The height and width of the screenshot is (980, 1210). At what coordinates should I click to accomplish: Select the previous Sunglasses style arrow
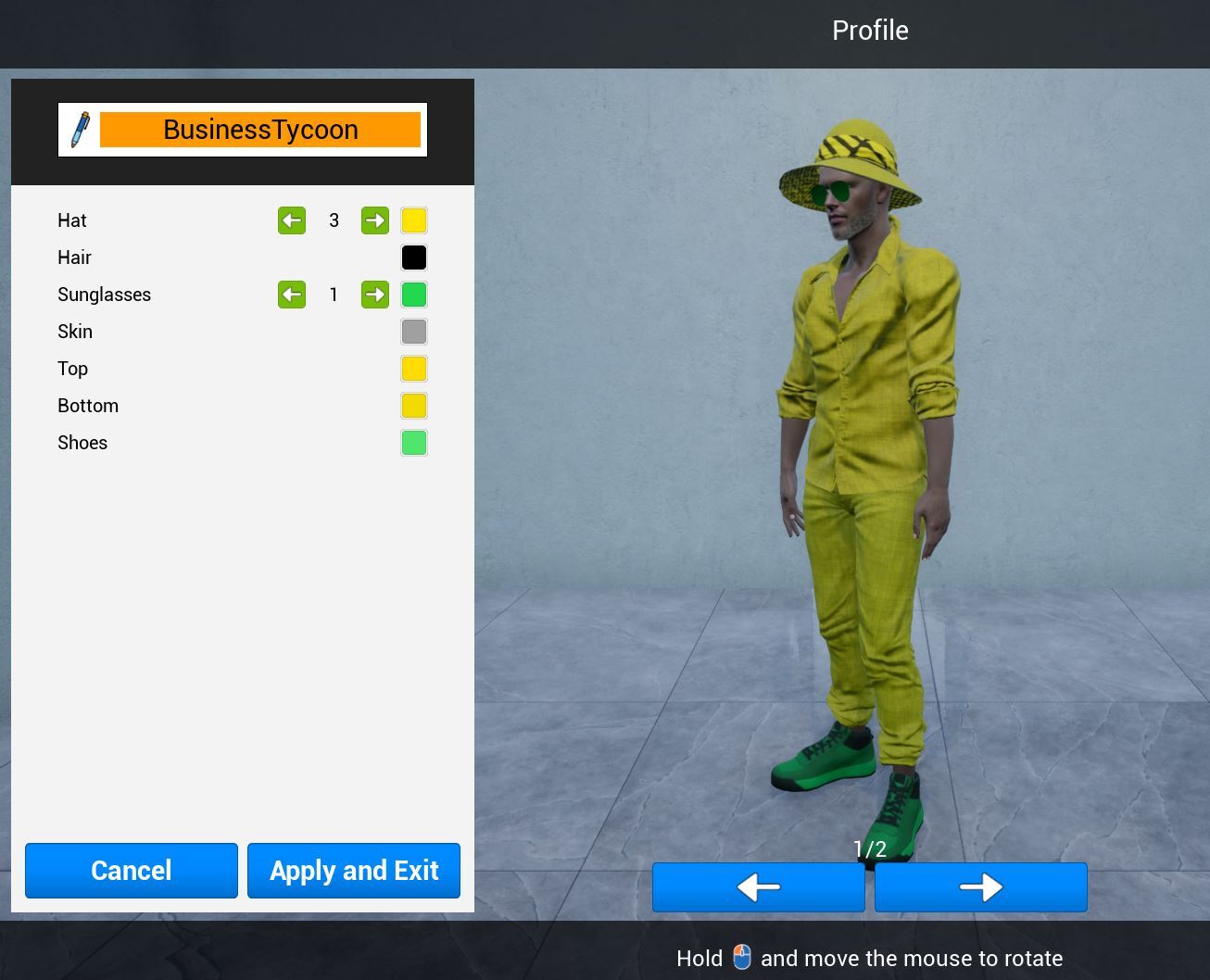(292, 295)
